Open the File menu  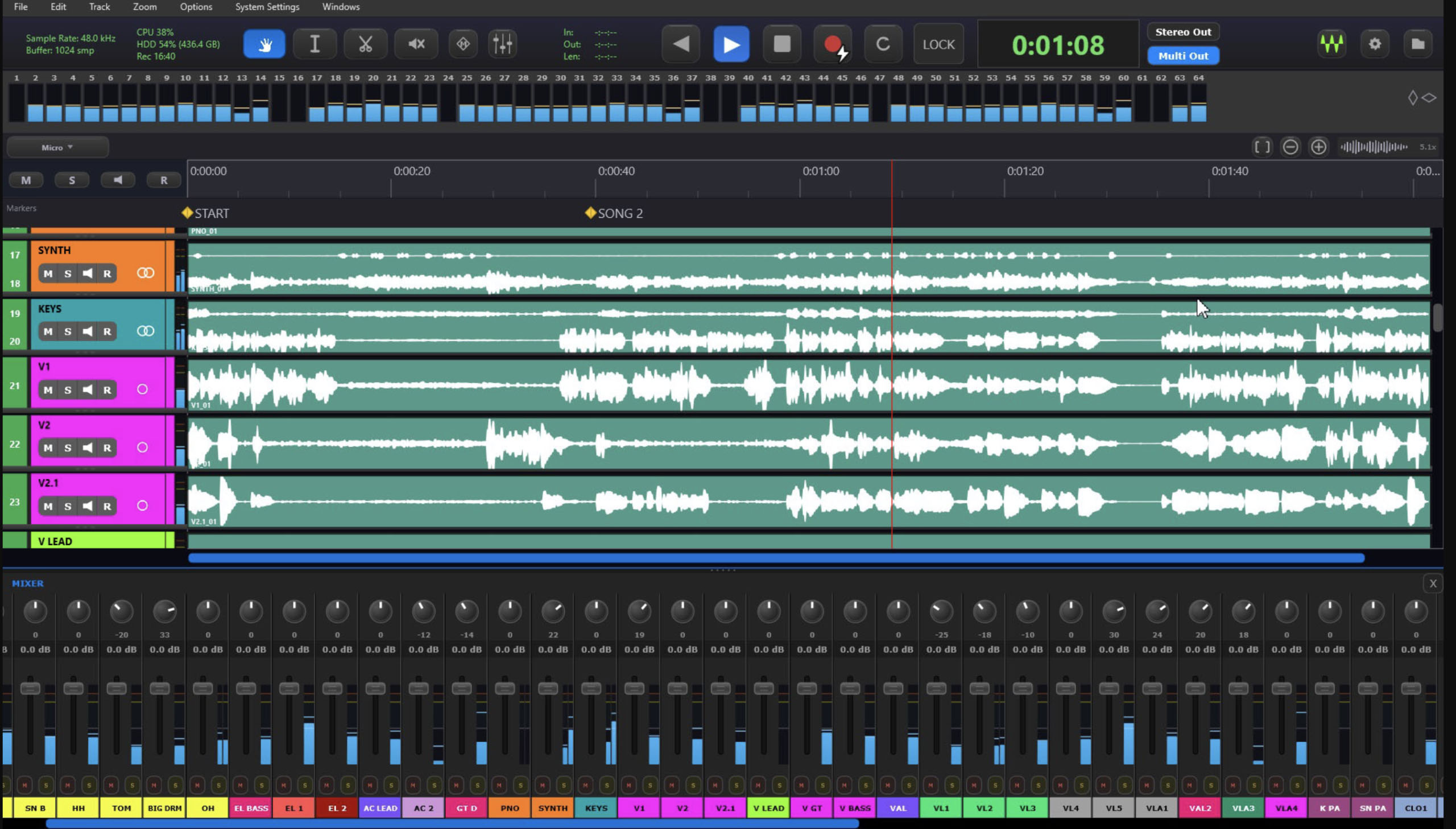tap(20, 7)
